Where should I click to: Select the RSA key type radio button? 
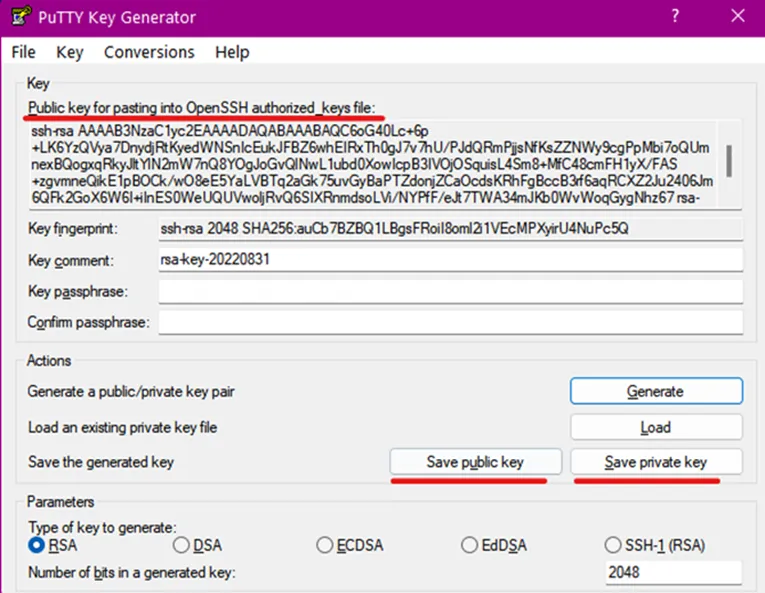pyautogui.click(x=37, y=545)
